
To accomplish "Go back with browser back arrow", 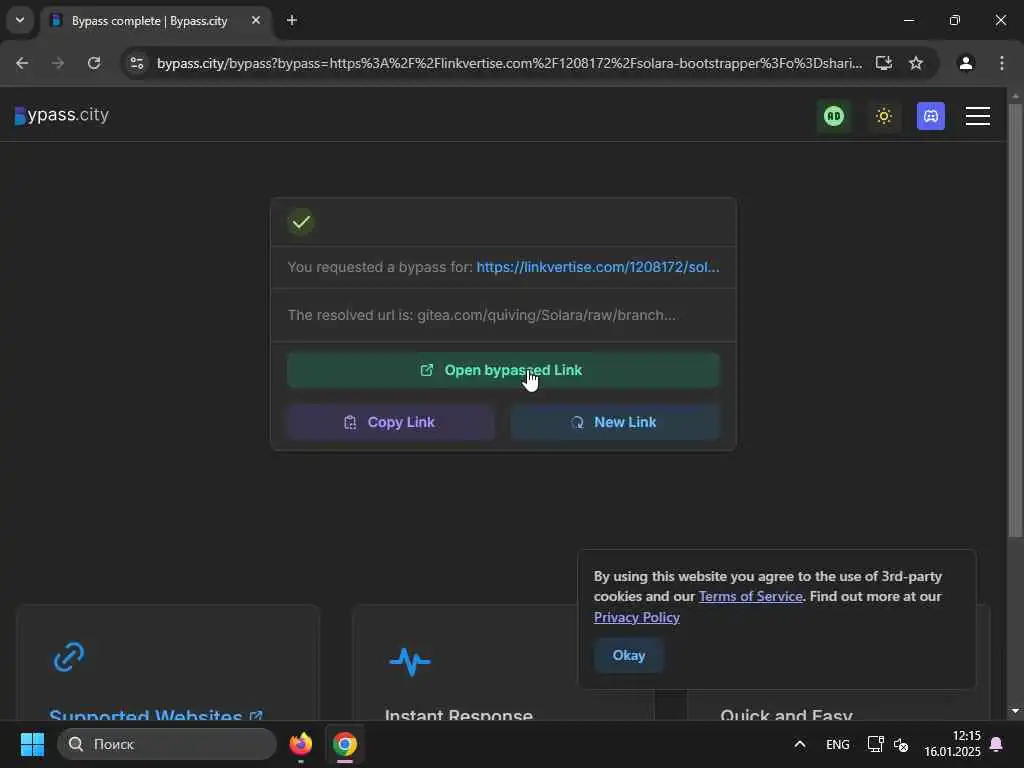I will (x=22, y=63).
